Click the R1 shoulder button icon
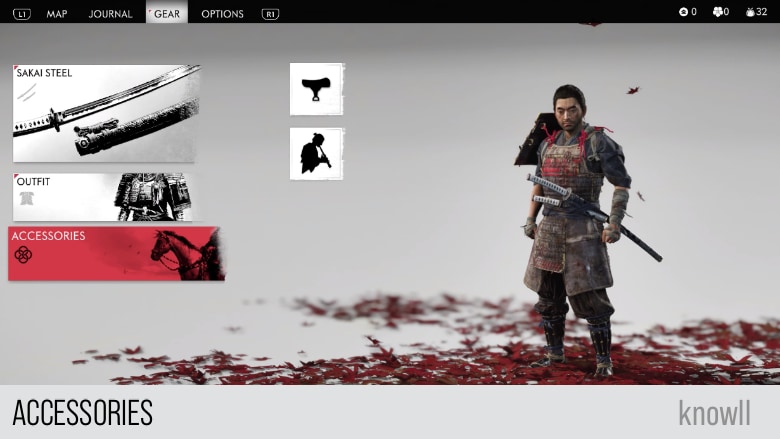The height and width of the screenshot is (439, 780). click(271, 14)
